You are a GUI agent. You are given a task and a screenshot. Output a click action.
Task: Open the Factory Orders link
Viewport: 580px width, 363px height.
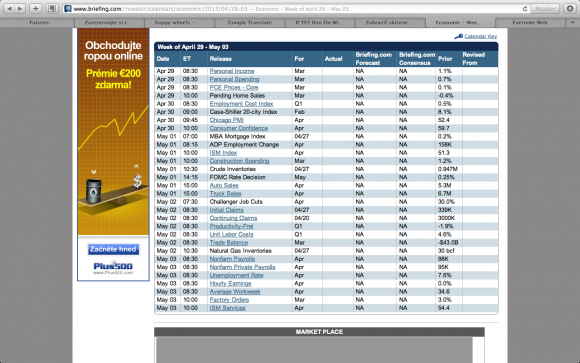pyautogui.click(x=229, y=300)
